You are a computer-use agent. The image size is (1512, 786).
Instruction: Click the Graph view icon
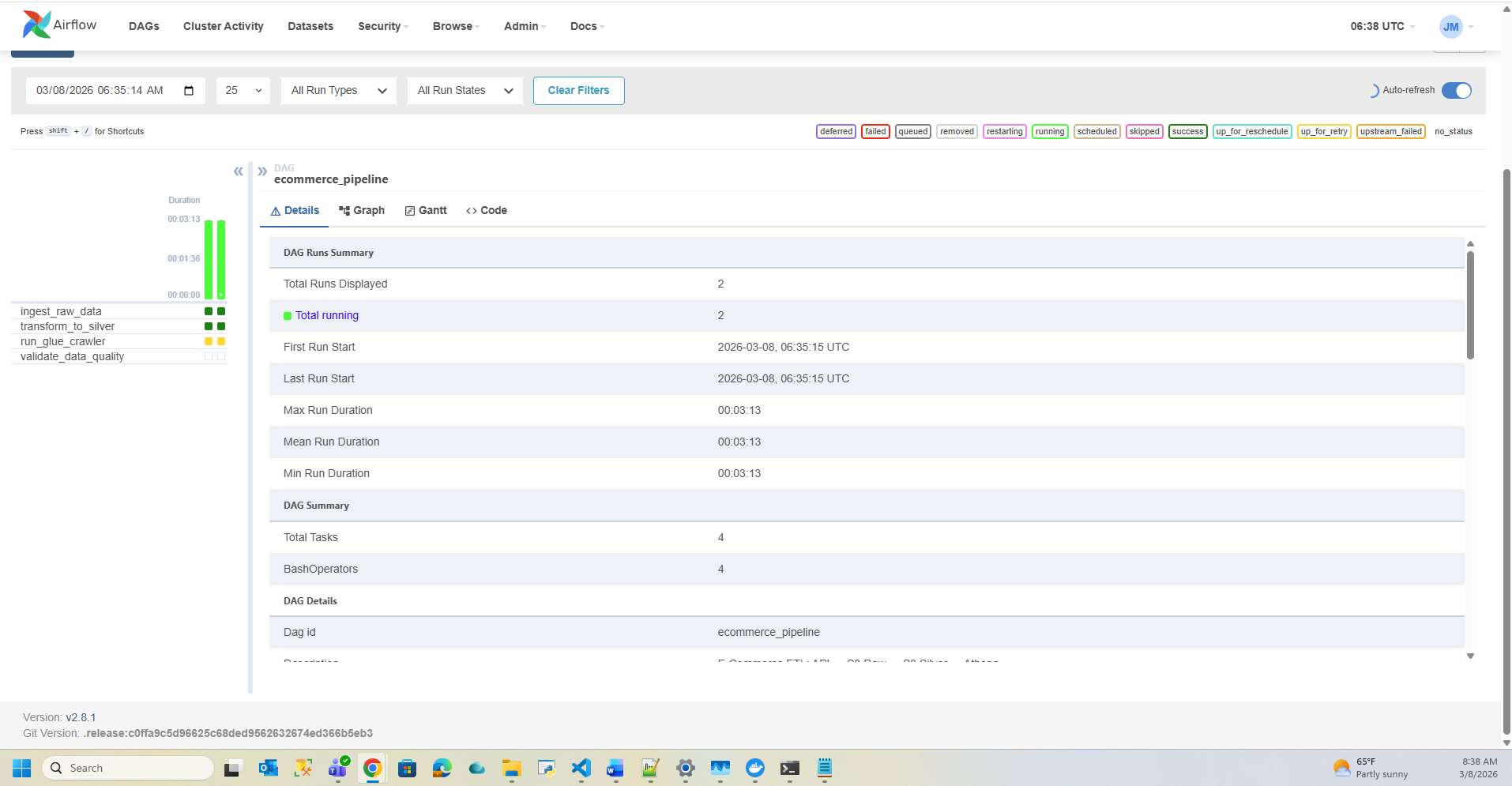pos(344,210)
